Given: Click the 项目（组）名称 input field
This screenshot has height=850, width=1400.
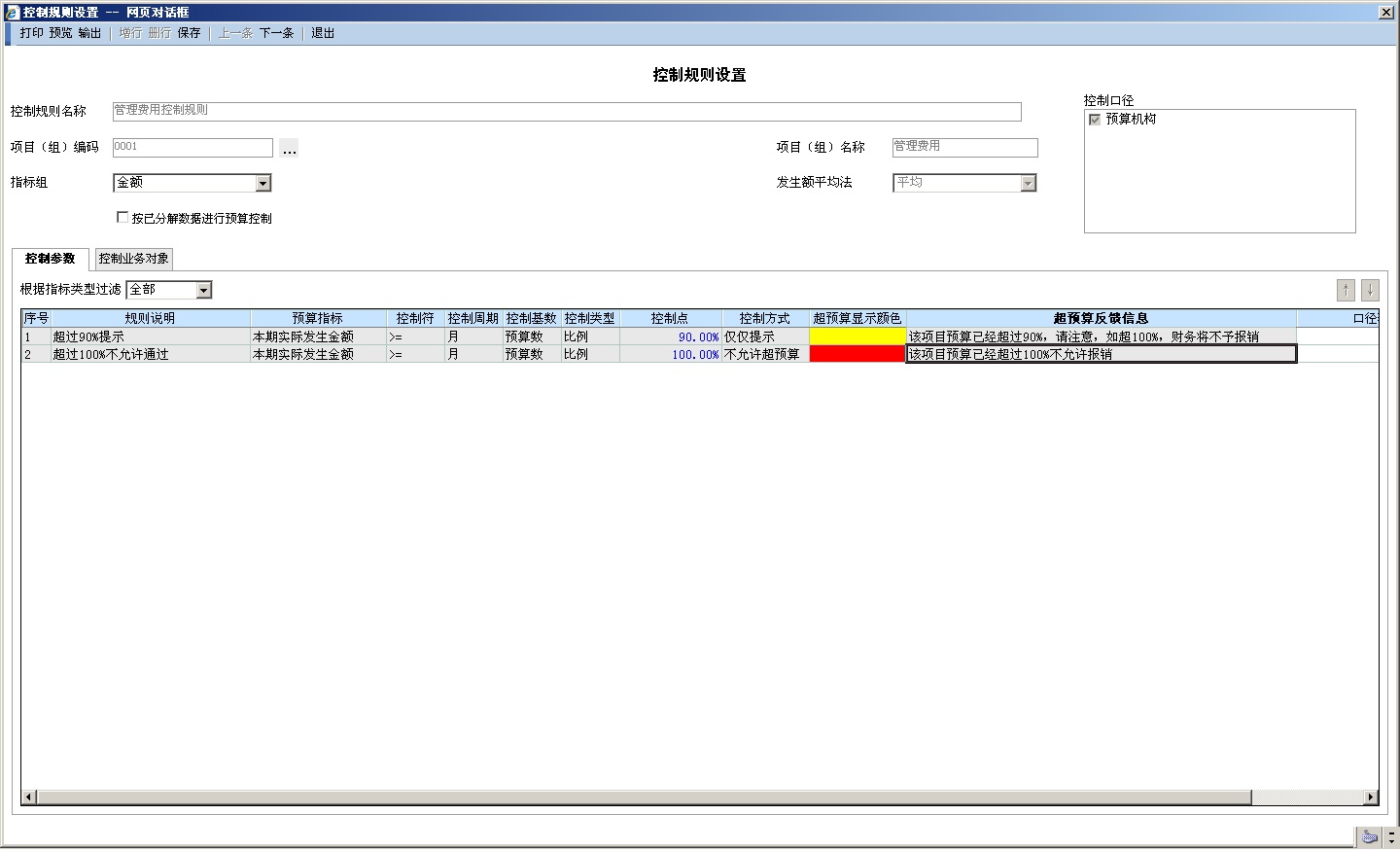Looking at the screenshot, I should (x=965, y=147).
